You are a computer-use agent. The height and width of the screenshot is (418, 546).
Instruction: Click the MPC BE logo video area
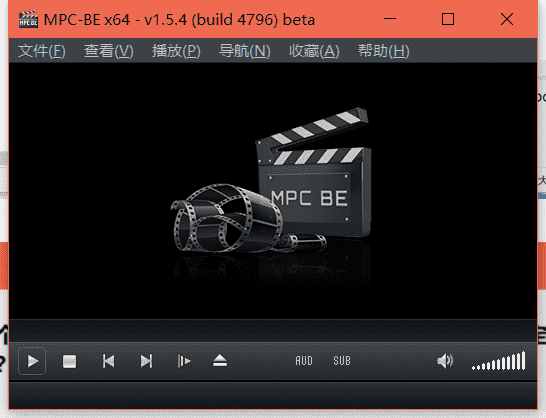pos(273,191)
